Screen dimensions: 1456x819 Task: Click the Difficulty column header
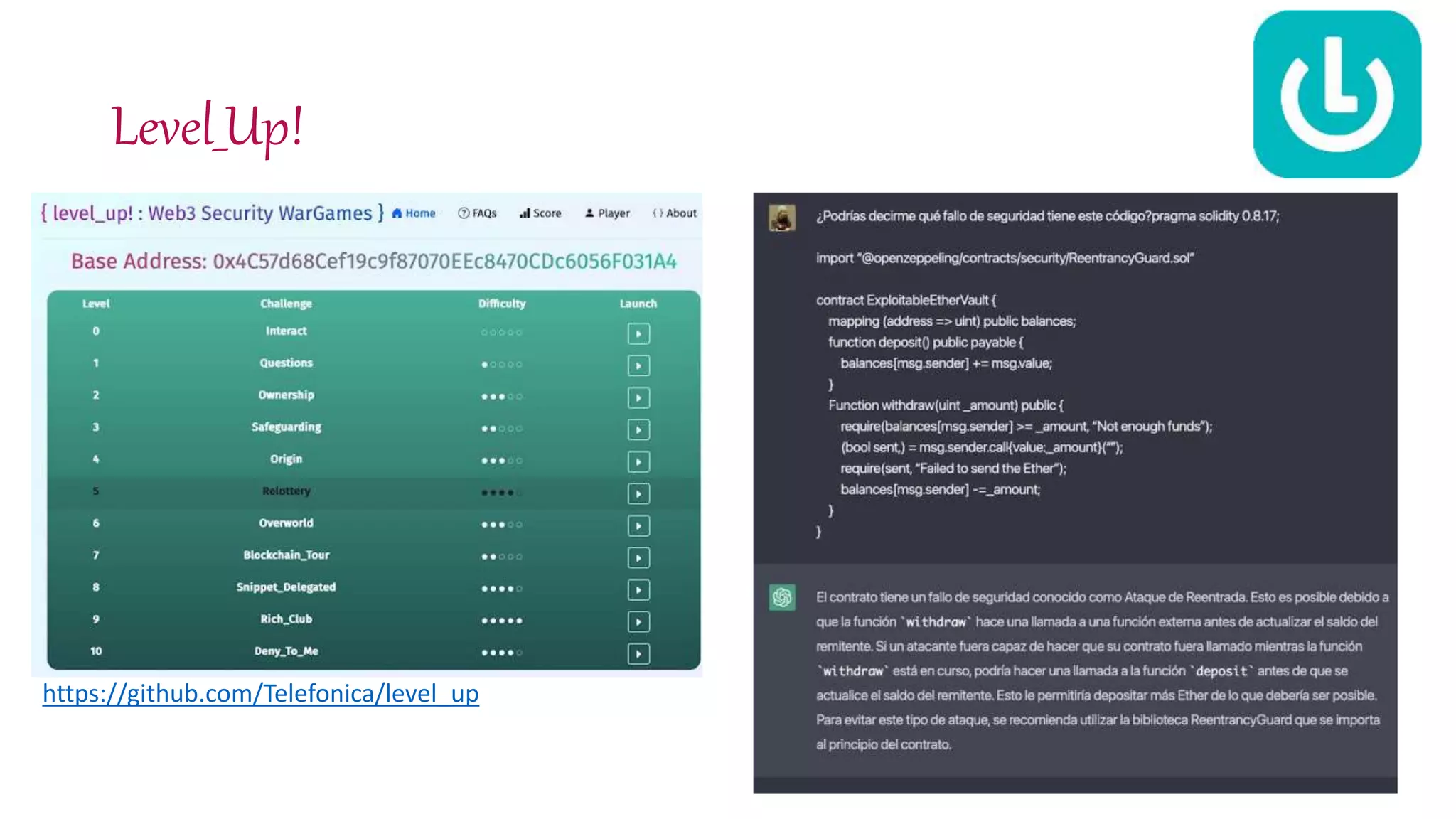coord(502,304)
